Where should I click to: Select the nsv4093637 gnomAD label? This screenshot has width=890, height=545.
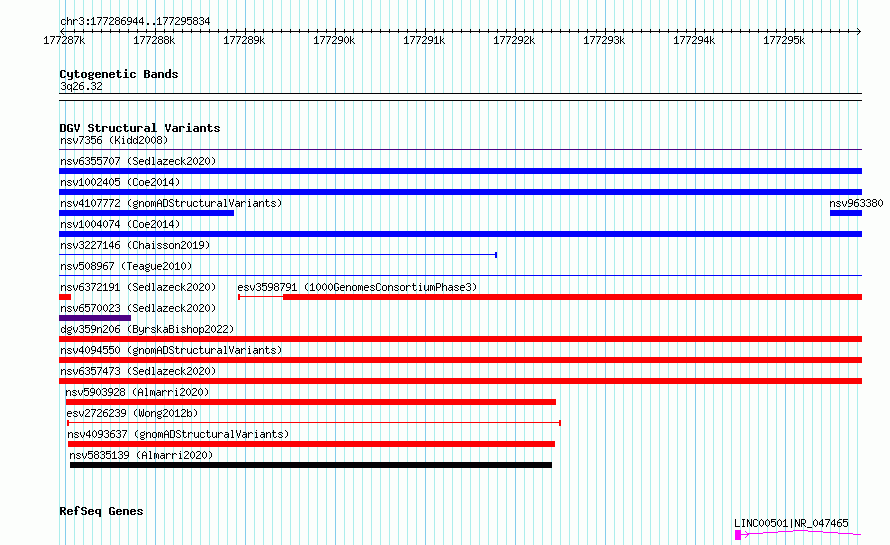click(178, 434)
